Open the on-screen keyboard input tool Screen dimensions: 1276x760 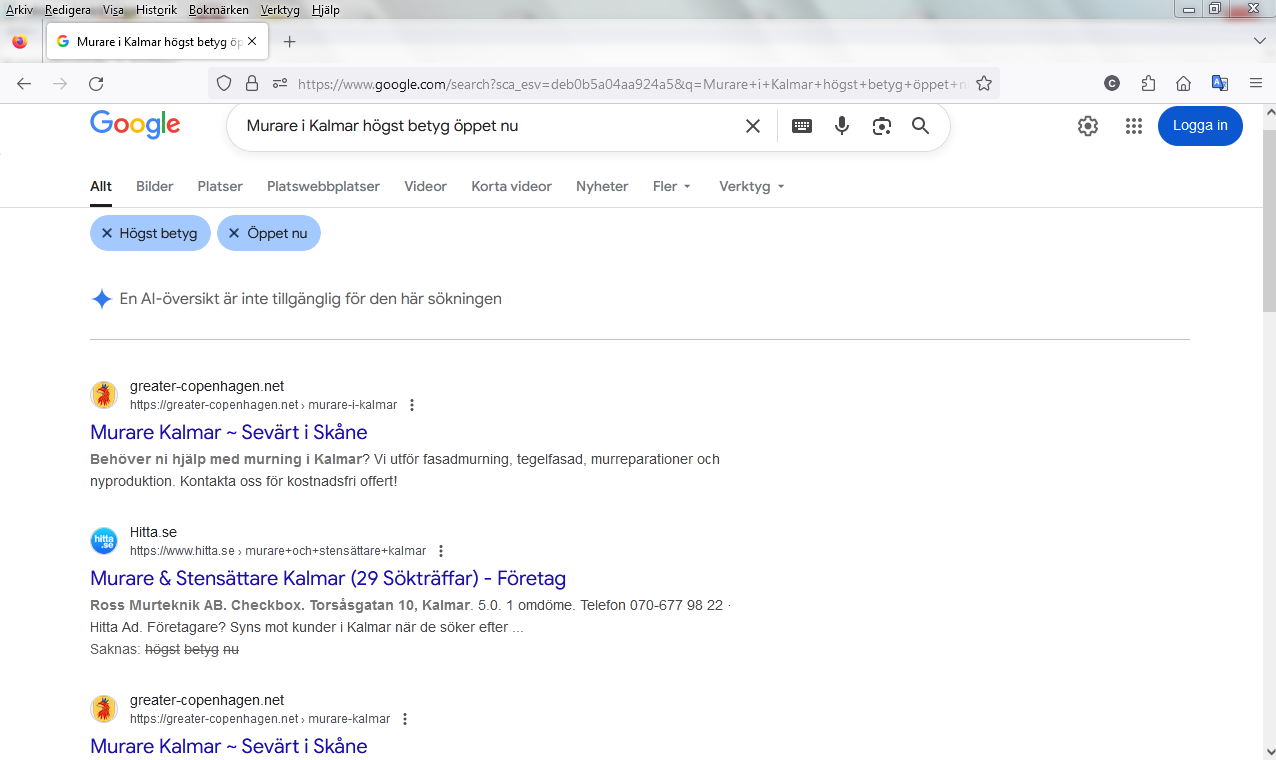click(x=802, y=126)
